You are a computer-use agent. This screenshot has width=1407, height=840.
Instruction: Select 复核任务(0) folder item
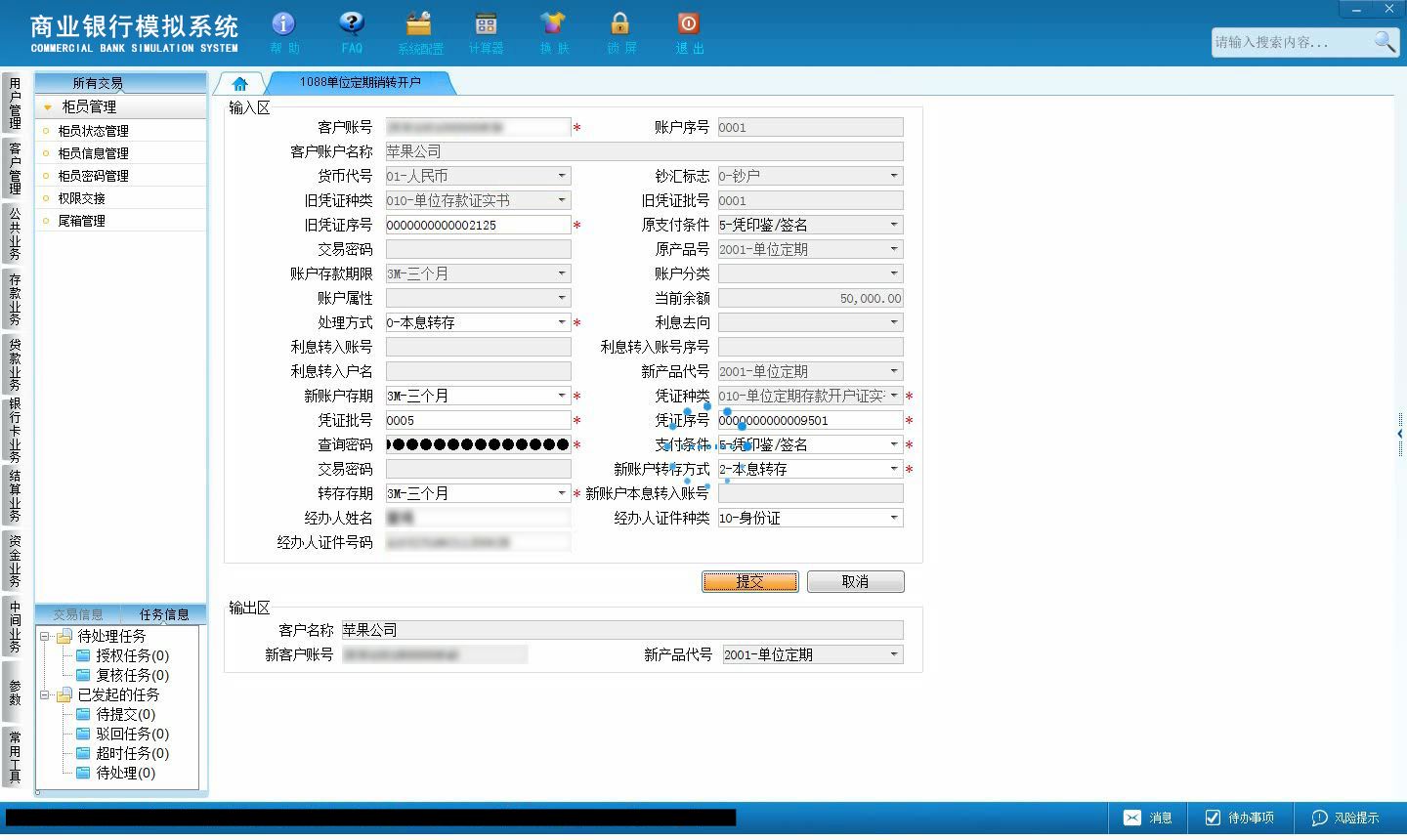tap(123, 675)
